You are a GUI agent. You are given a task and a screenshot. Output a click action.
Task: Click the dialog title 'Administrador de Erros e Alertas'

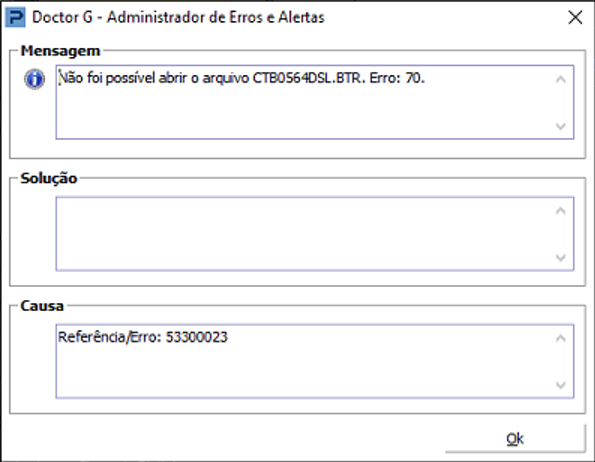[216, 17]
